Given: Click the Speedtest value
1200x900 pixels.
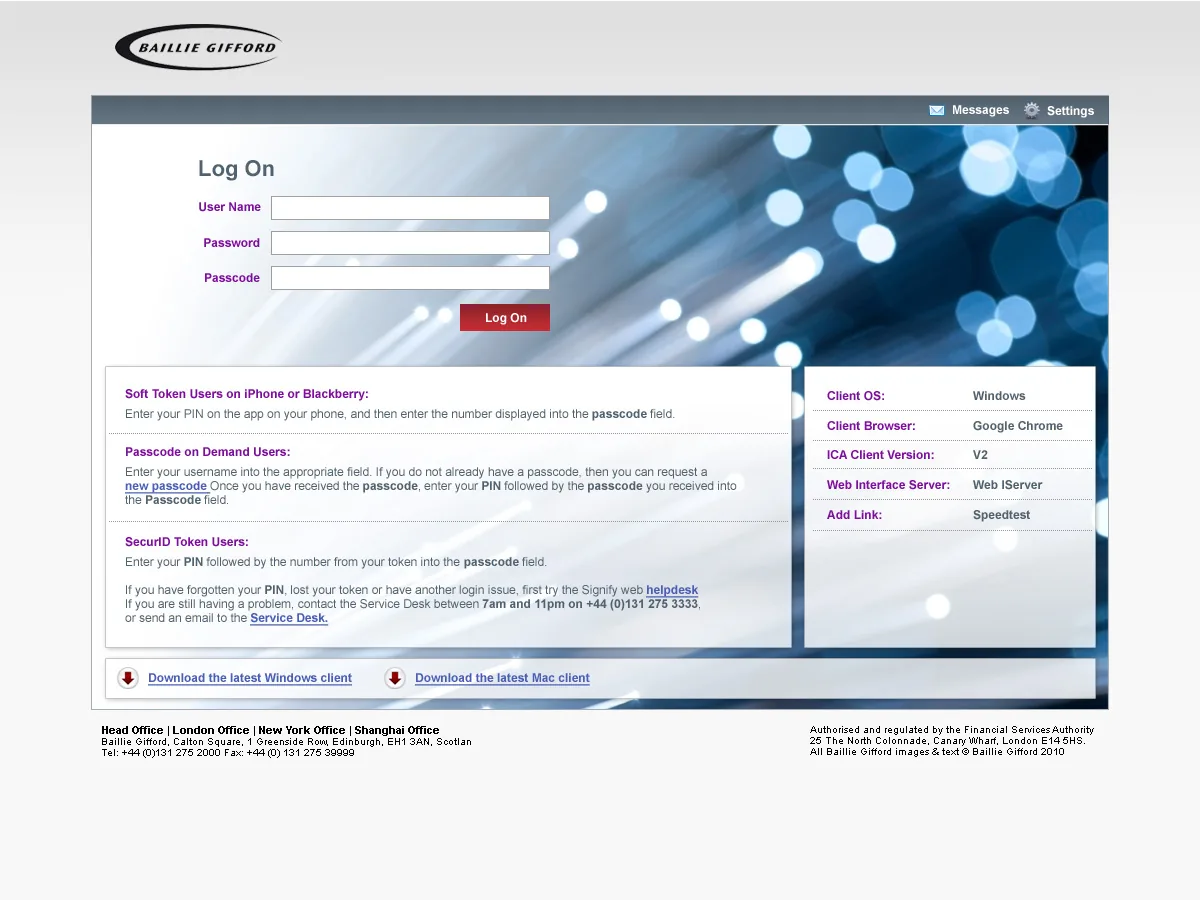Looking at the screenshot, I should 1001,515.
